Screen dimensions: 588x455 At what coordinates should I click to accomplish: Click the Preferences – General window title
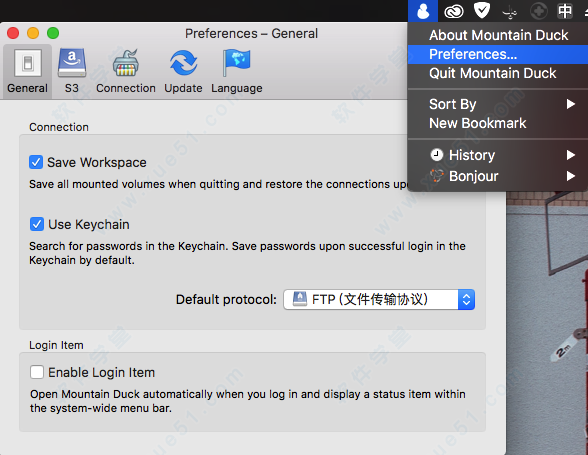251,33
